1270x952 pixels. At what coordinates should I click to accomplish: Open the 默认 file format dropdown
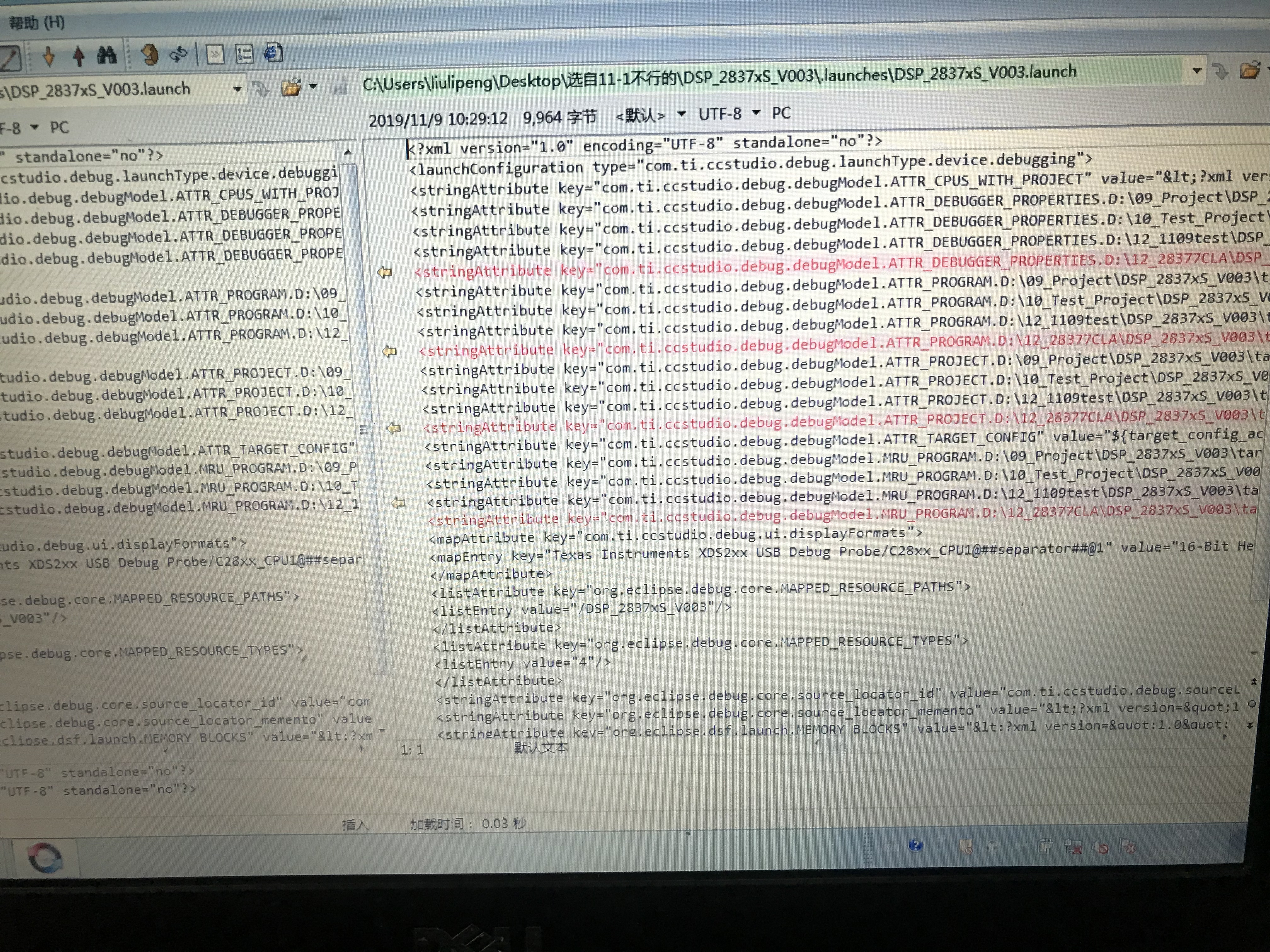682,114
